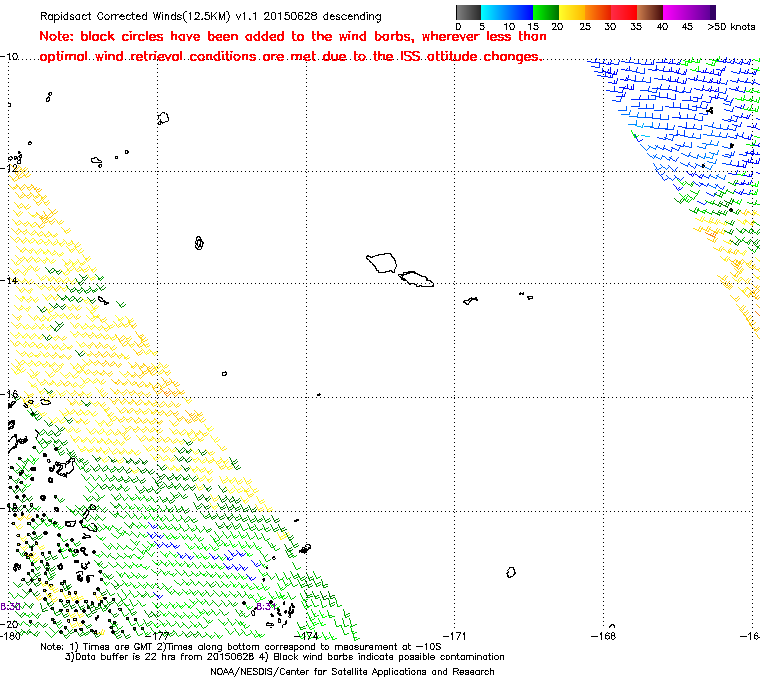Click the small island outline just east of -171
The width and height of the screenshot is (760, 688).
point(471,301)
